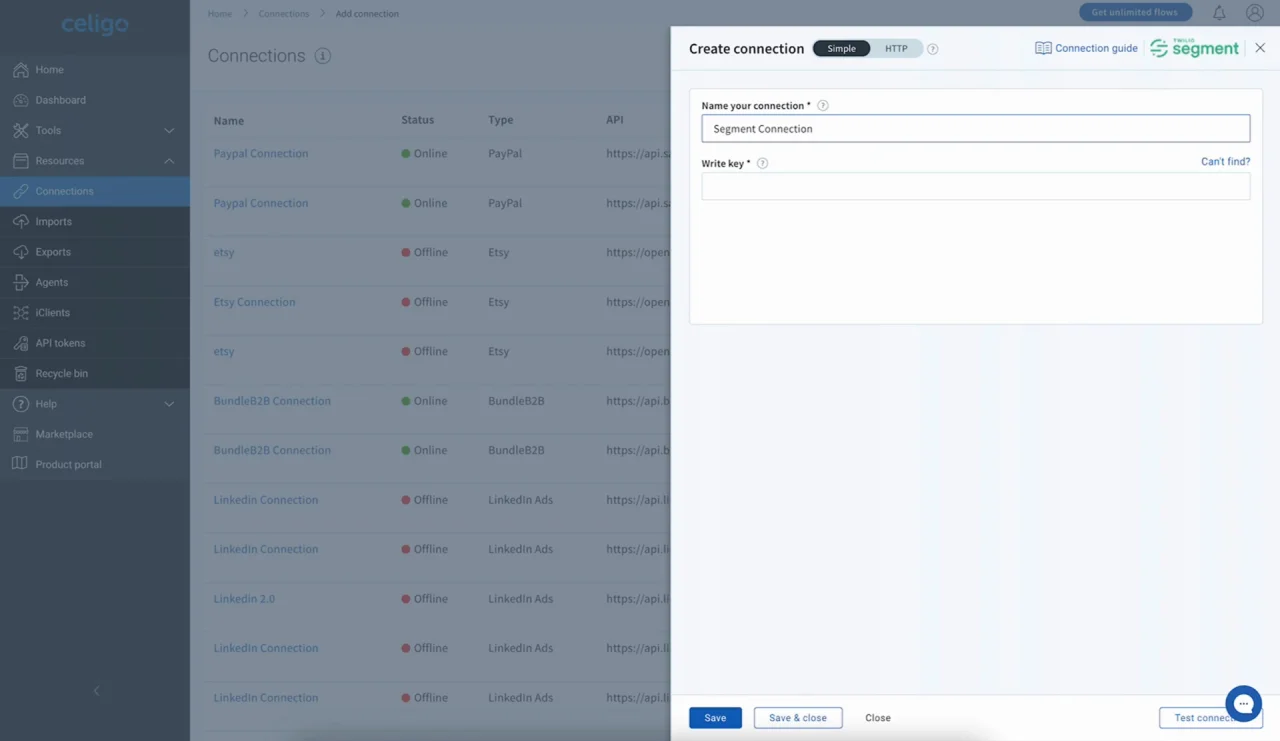Collapse the sidebar with the arrow
This screenshot has height=741, width=1280.
96,691
